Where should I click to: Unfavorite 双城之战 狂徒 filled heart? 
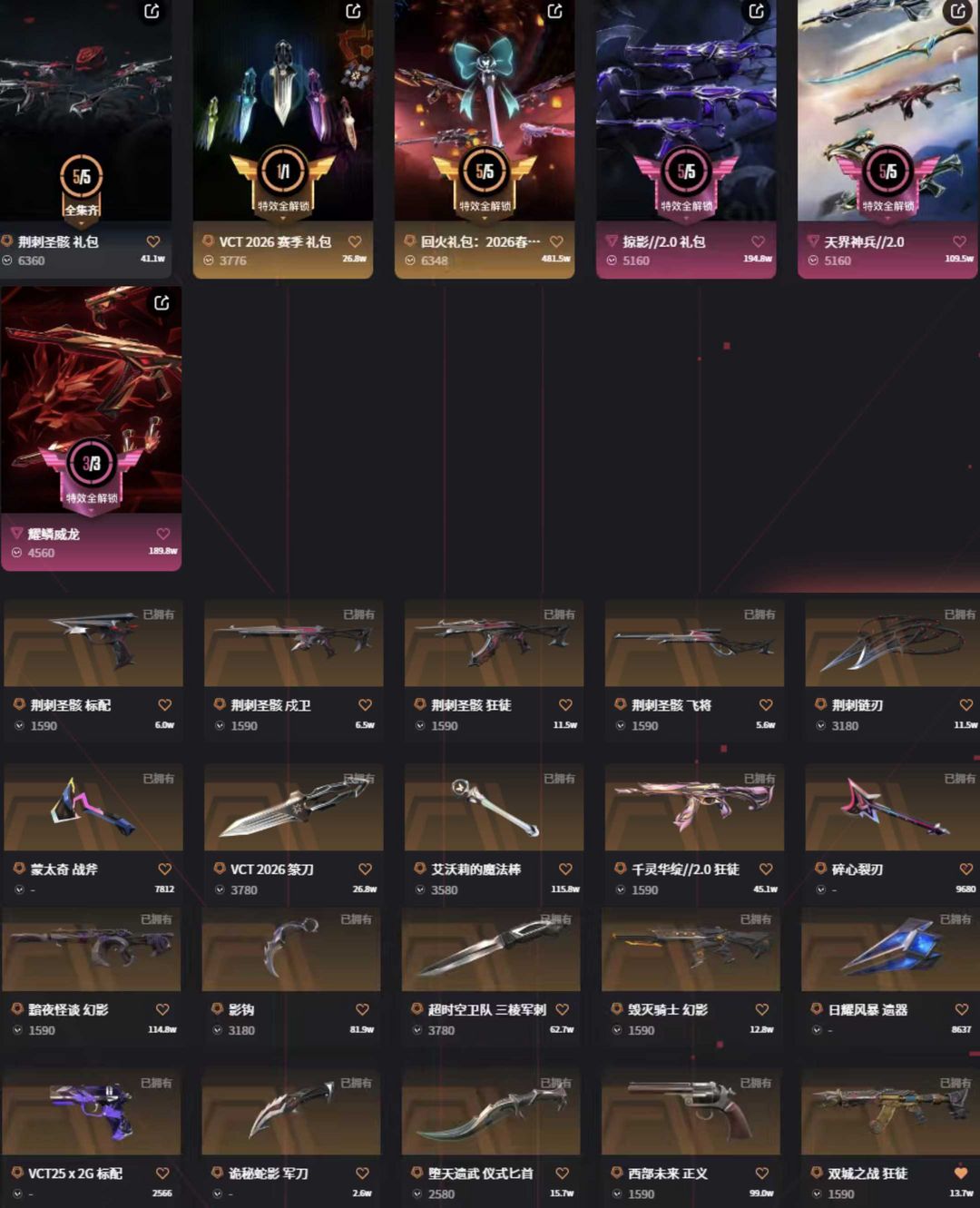(x=961, y=1173)
